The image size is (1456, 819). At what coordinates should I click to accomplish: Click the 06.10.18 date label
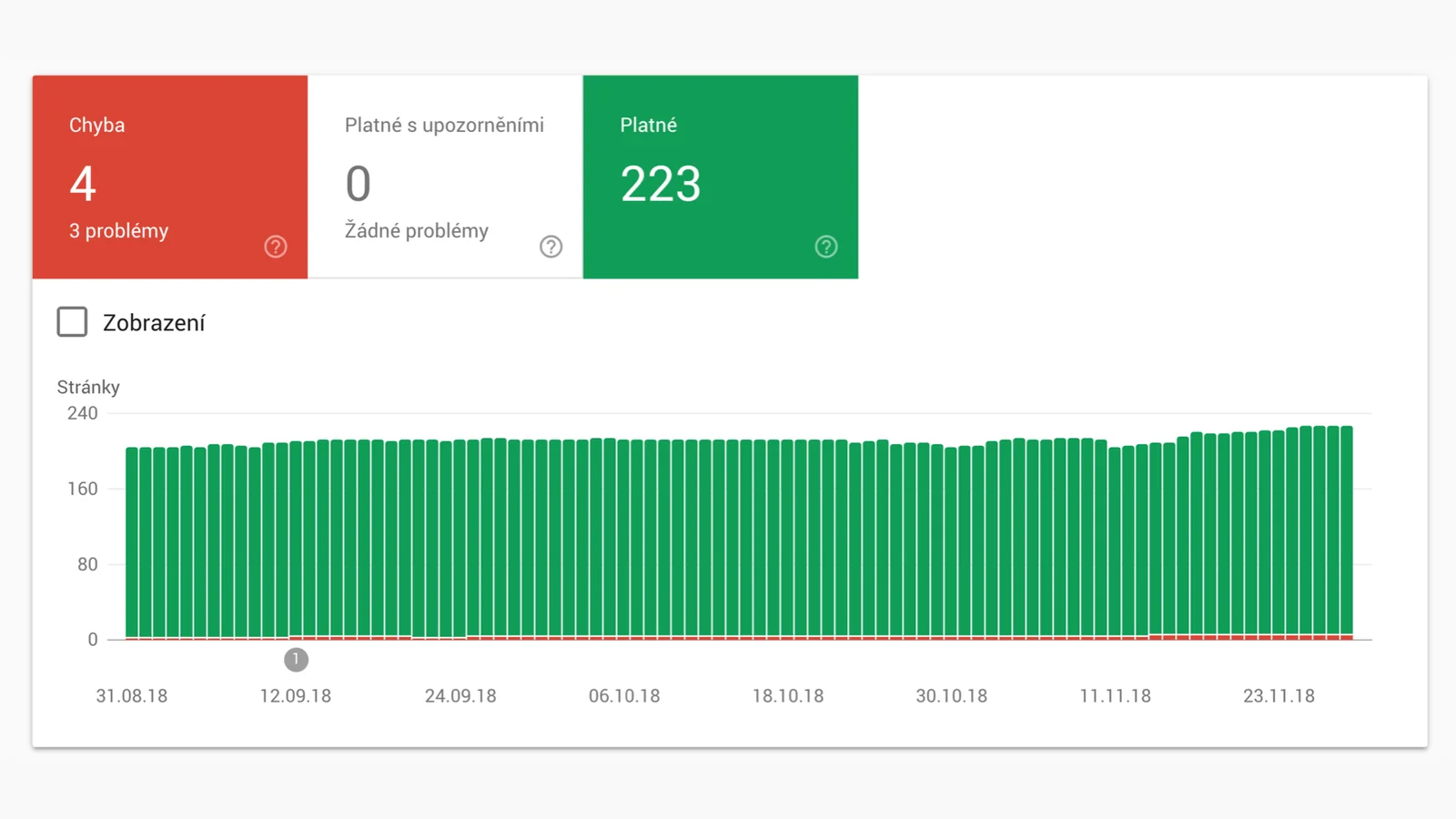point(624,696)
